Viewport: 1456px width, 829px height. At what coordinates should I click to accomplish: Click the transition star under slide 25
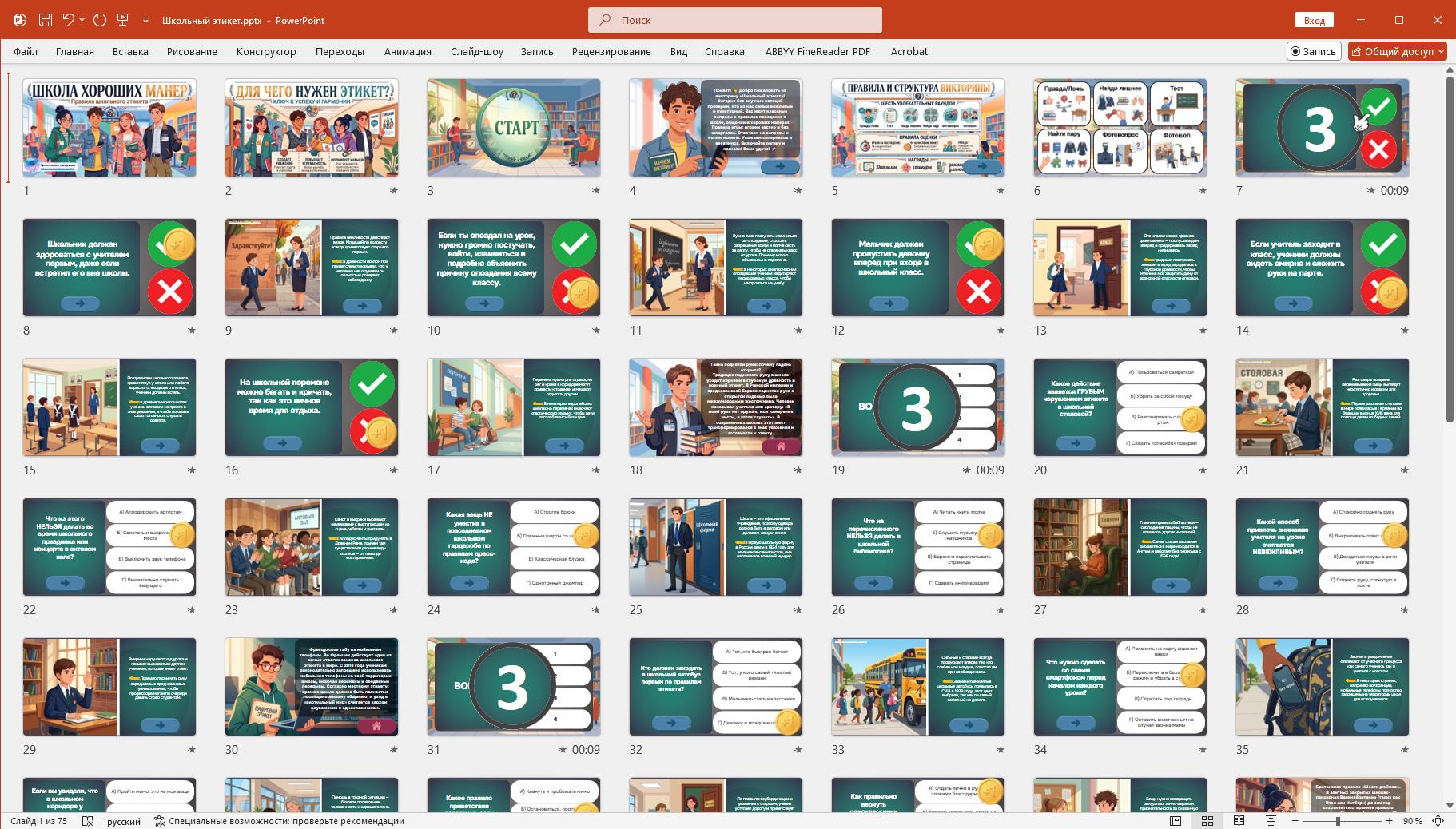(x=798, y=610)
